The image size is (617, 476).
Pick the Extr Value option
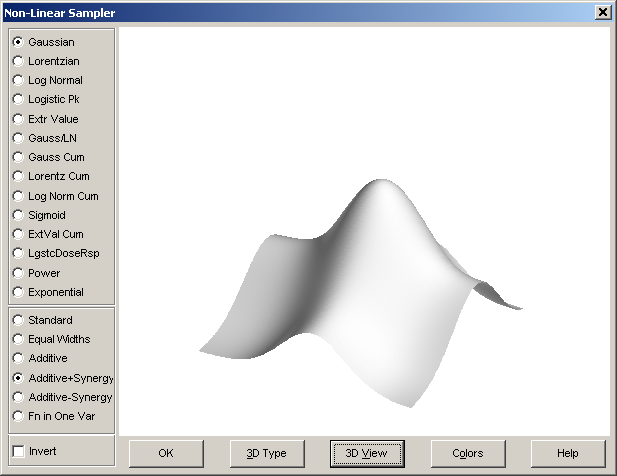click(46, 119)
